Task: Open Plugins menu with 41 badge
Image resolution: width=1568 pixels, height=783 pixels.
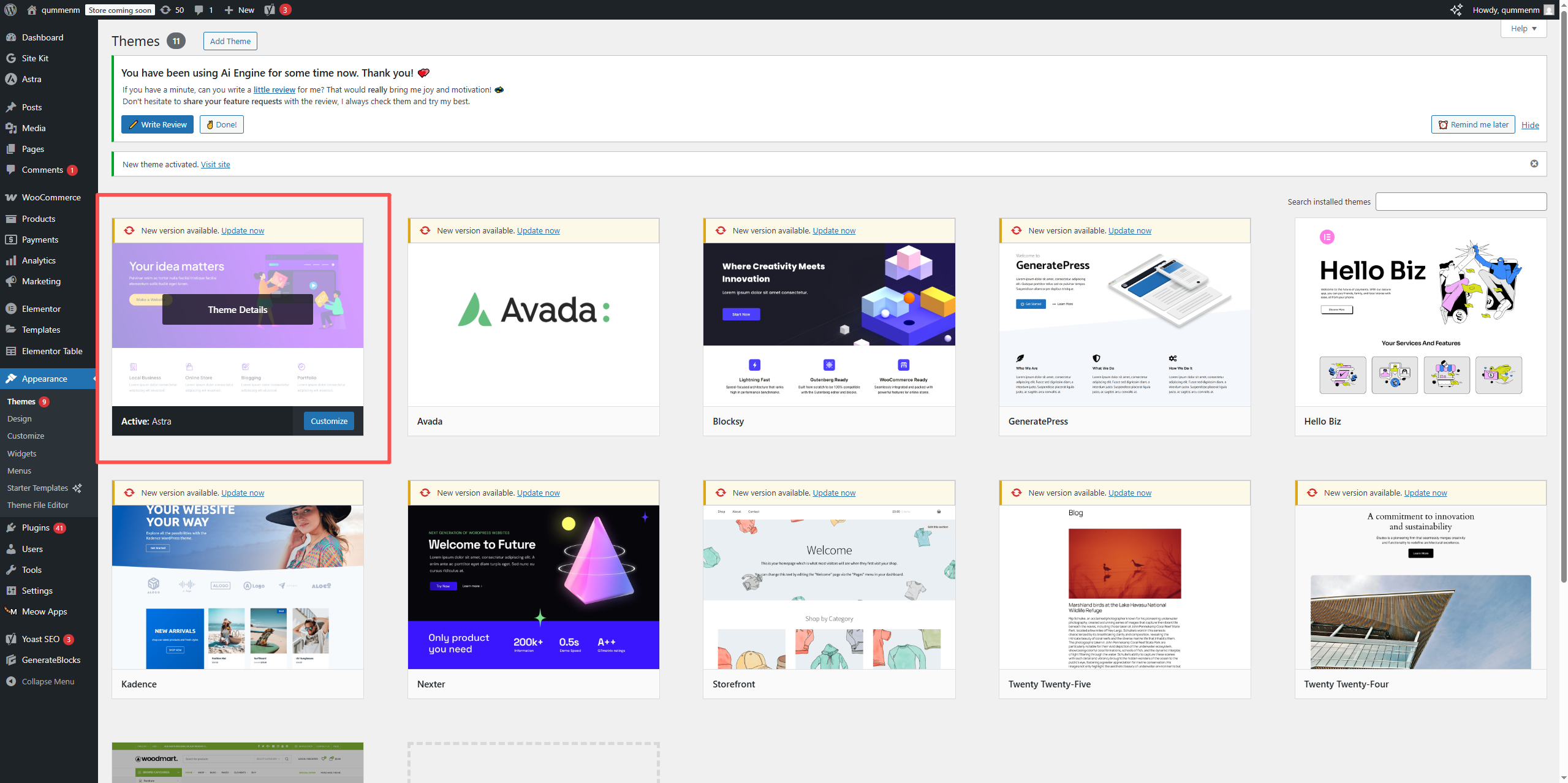Action: click(36, 528)
